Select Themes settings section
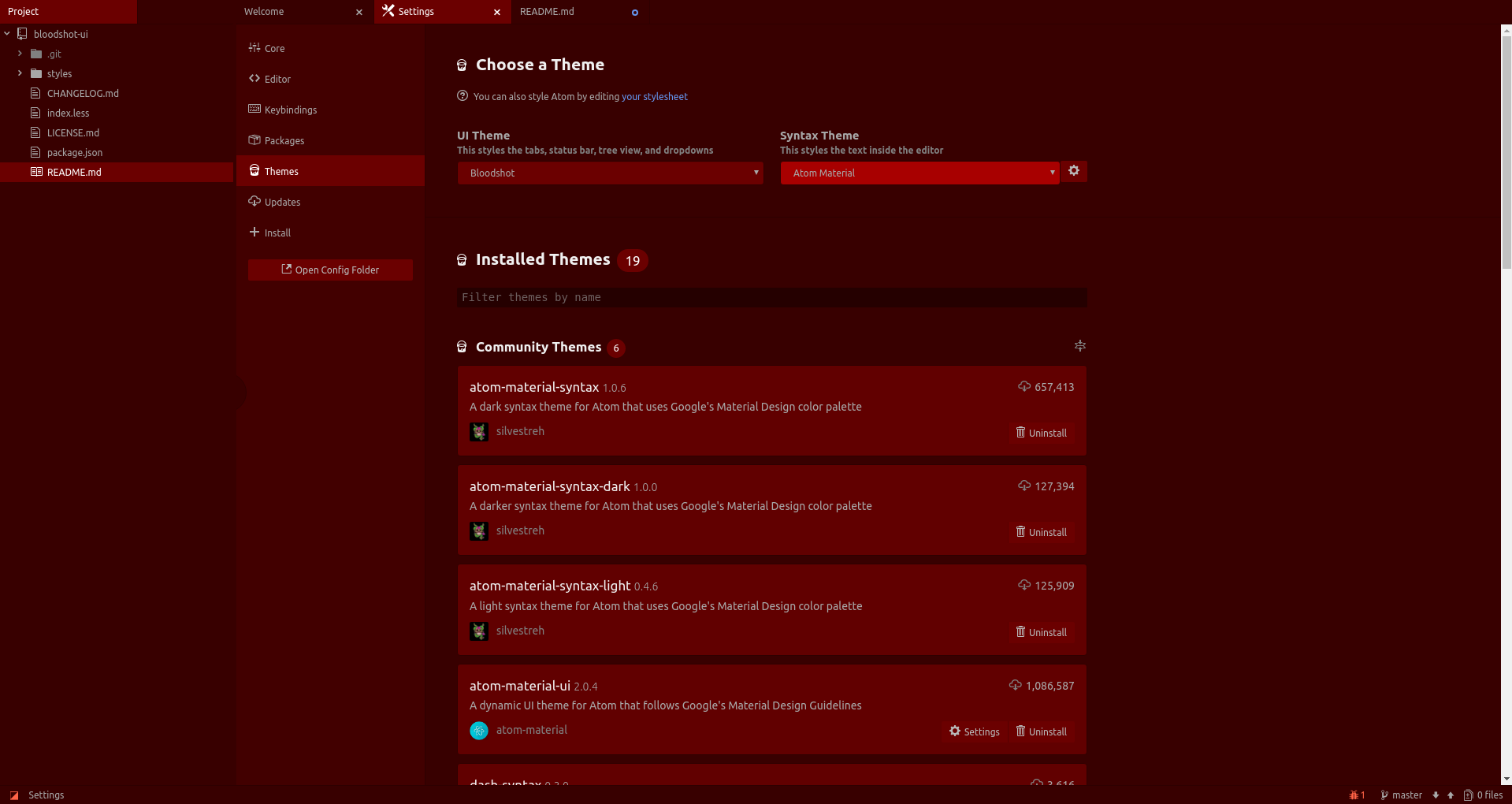1512x804 pixels. pos(330,171)
